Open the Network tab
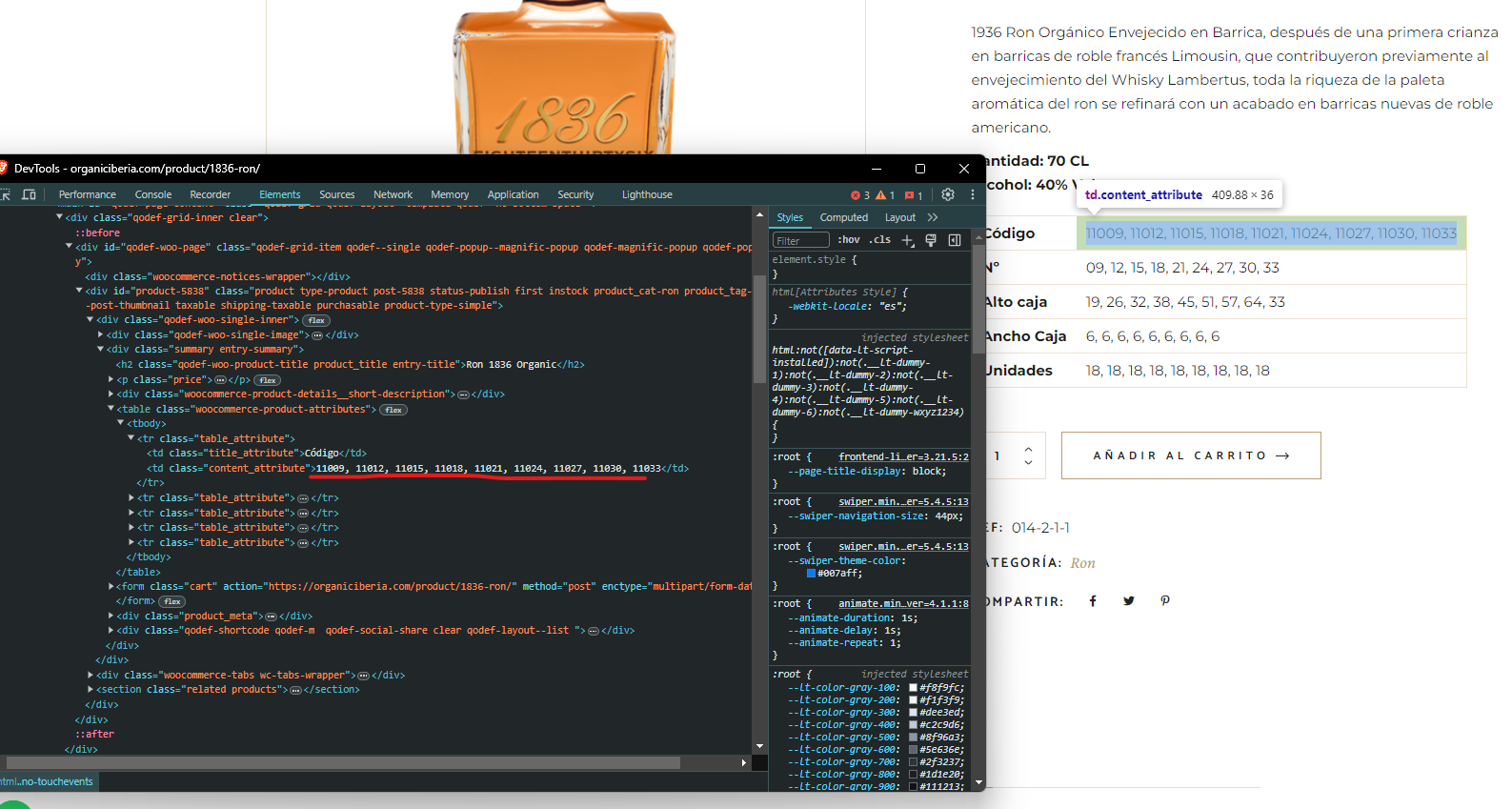This screenshot has height=809, width=1512. 393,194
